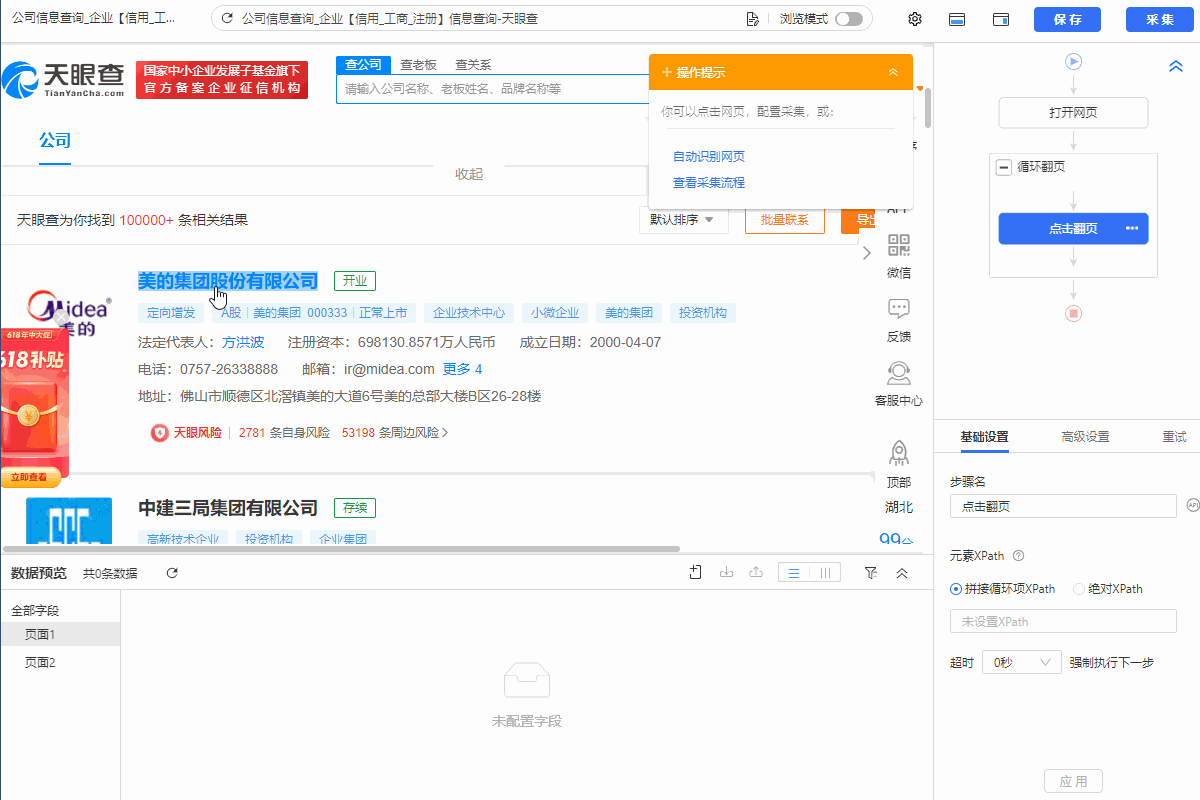Switch to 重试 tab

click(1174, 437)
